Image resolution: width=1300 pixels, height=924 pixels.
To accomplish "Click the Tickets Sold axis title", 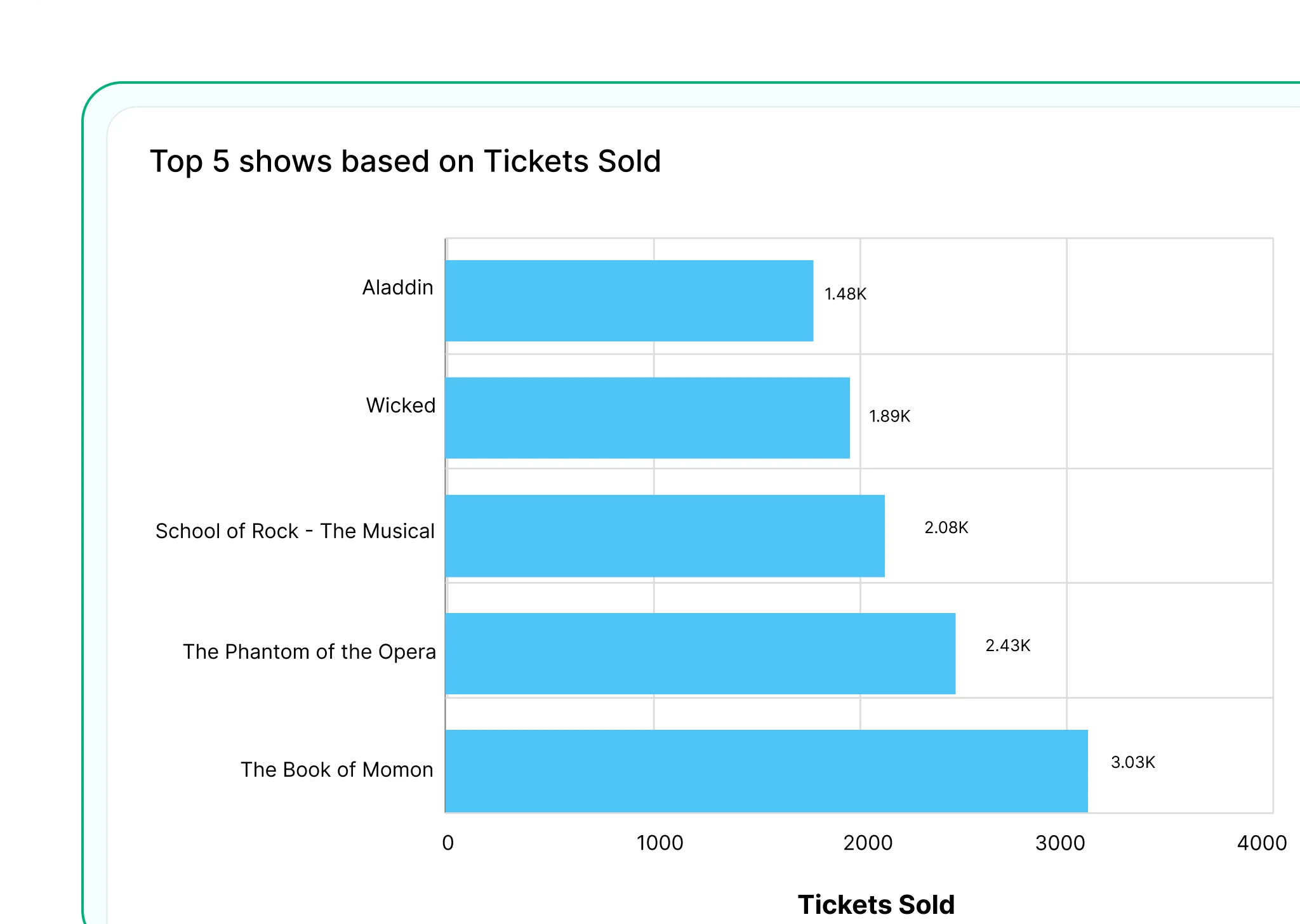I will 876,904.
